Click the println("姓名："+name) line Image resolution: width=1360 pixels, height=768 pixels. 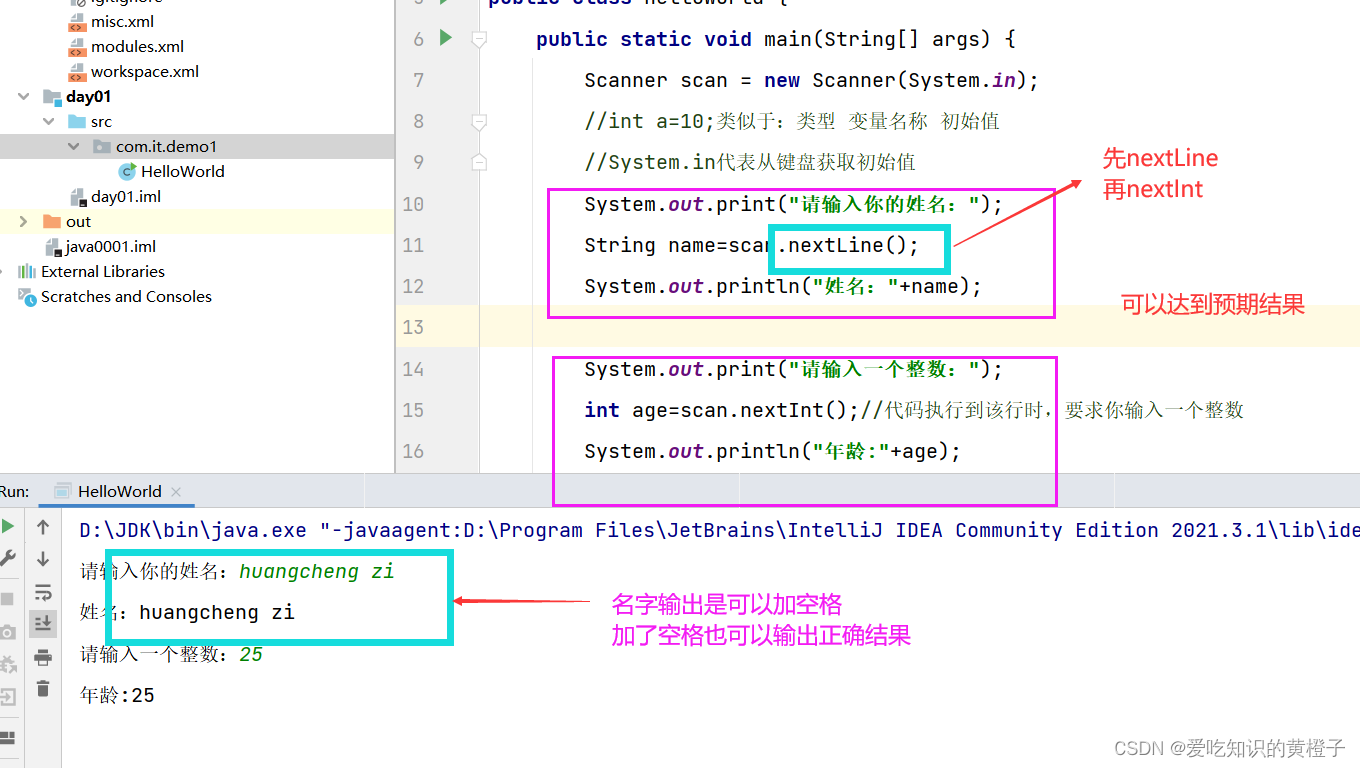coord(783,287)
